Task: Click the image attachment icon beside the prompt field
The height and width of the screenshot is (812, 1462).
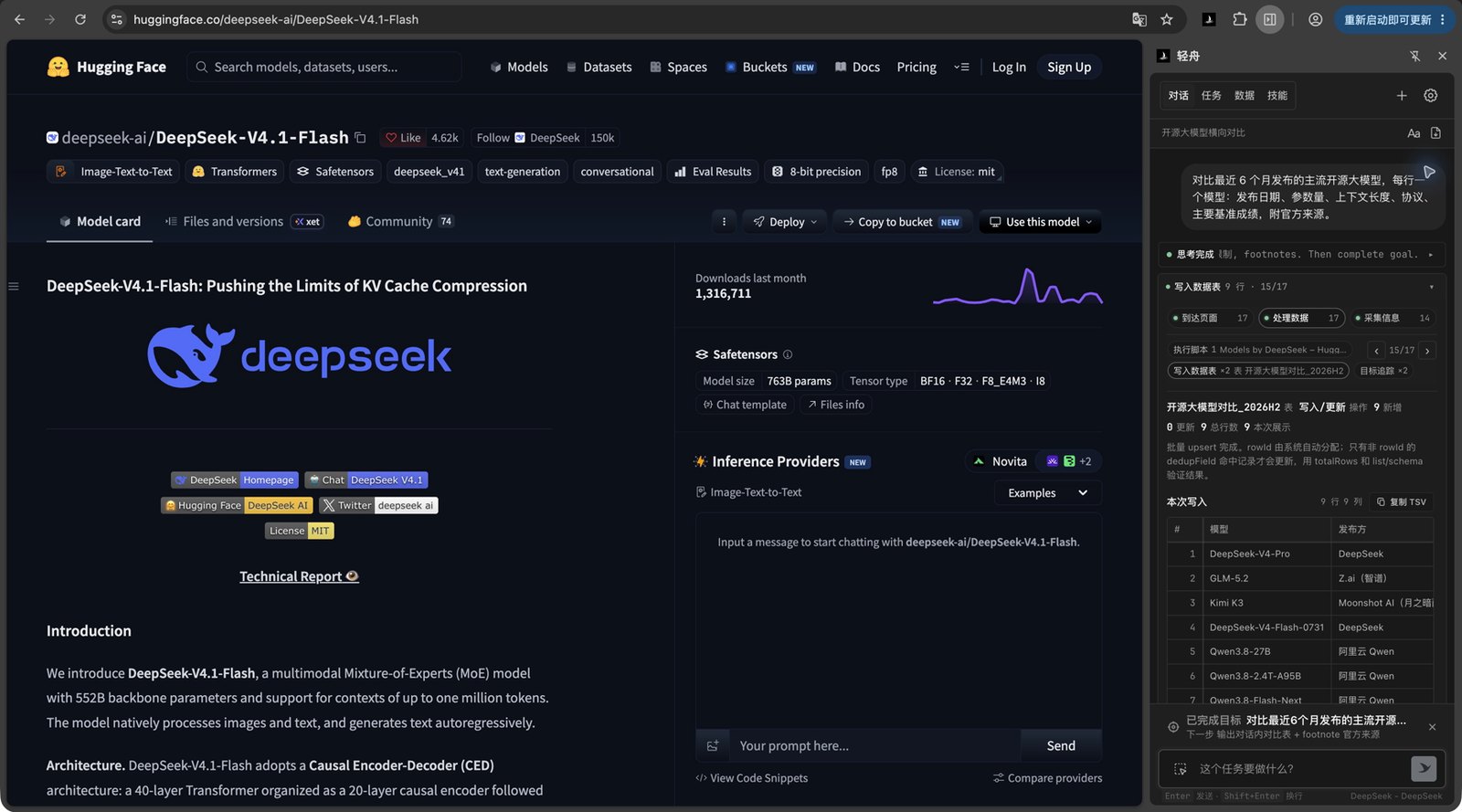Action: tap(713, 746)
